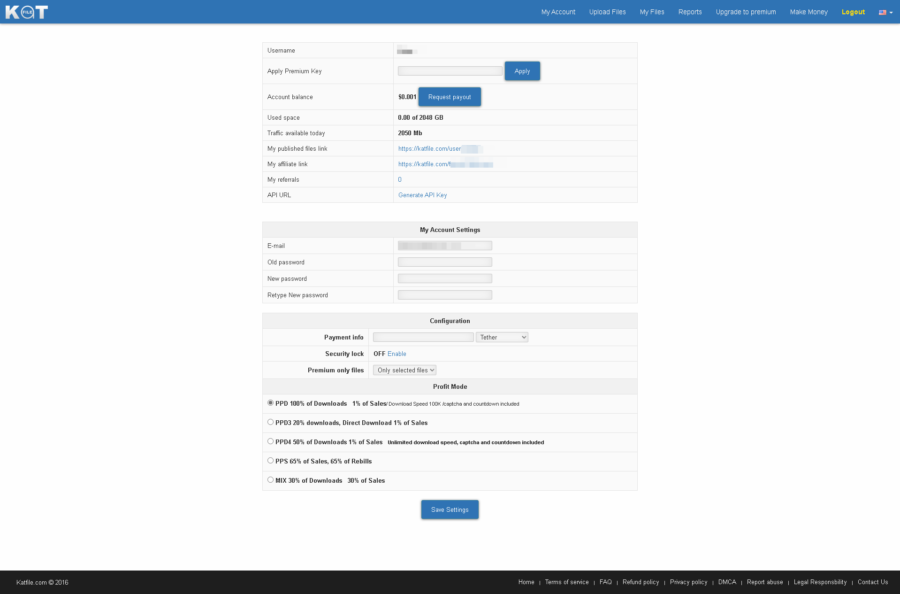900x594 pixels.
Task: Go to My Account menu item
Action: coord(558,12)
